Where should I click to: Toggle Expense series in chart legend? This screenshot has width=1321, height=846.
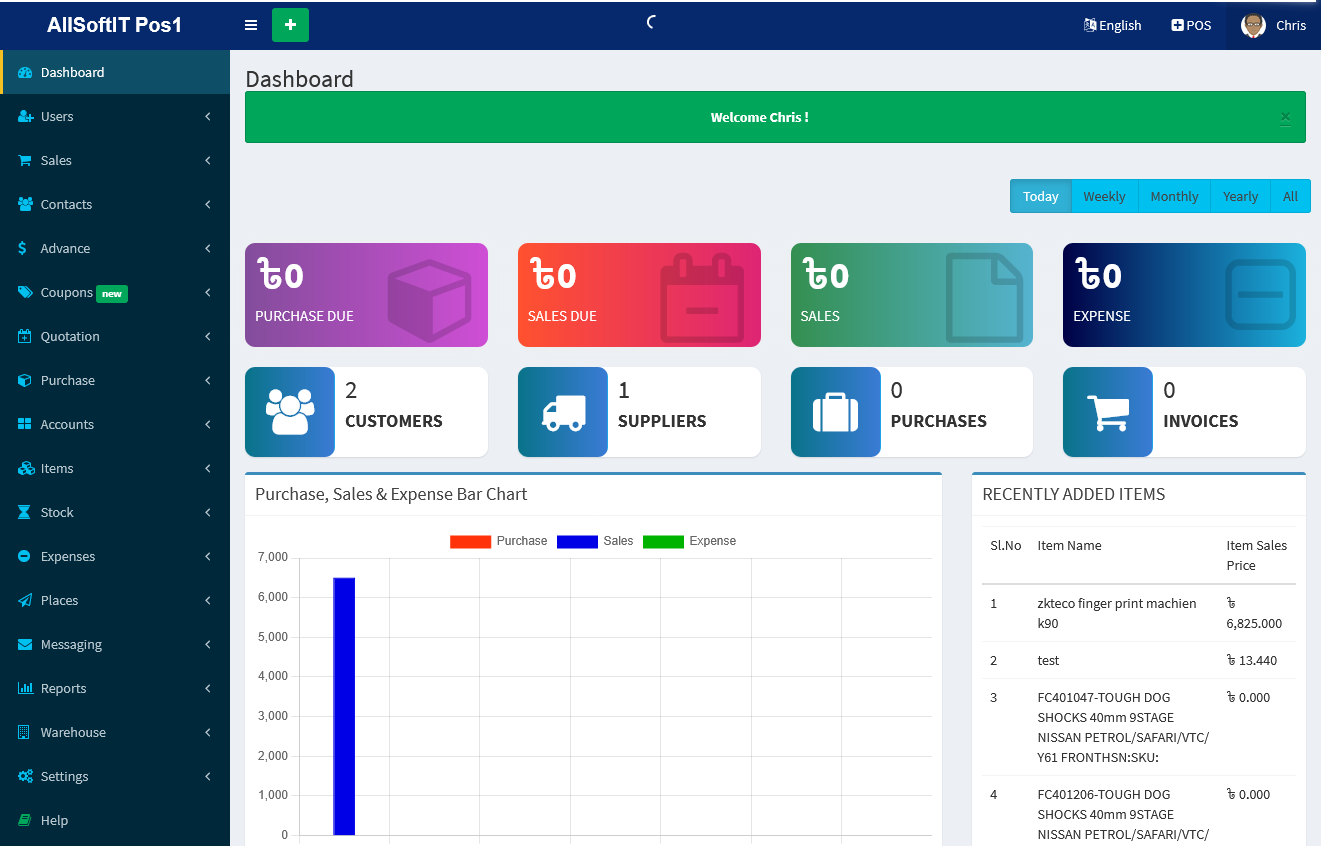pos(689,541)
